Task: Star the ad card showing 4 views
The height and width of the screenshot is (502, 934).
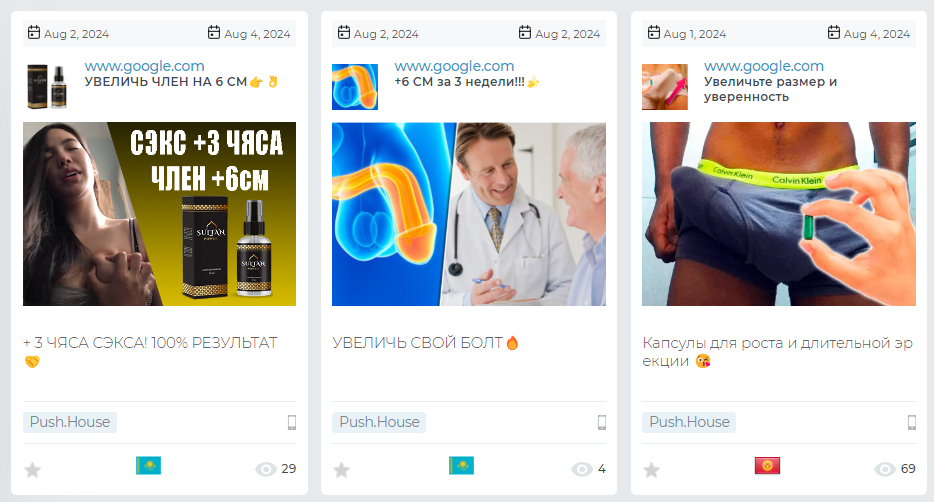Action: coord(341,470)
